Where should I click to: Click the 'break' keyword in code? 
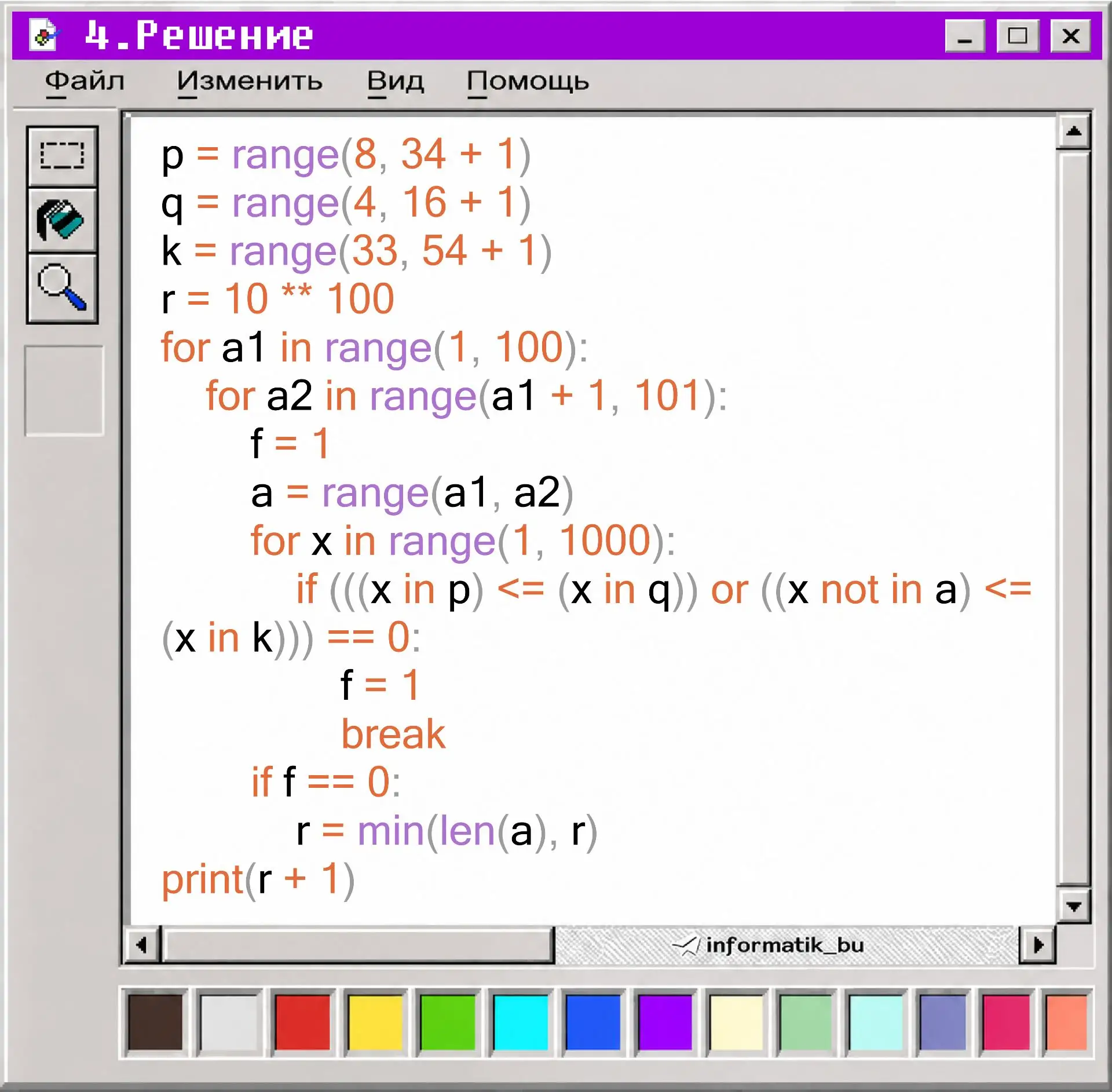393,734
